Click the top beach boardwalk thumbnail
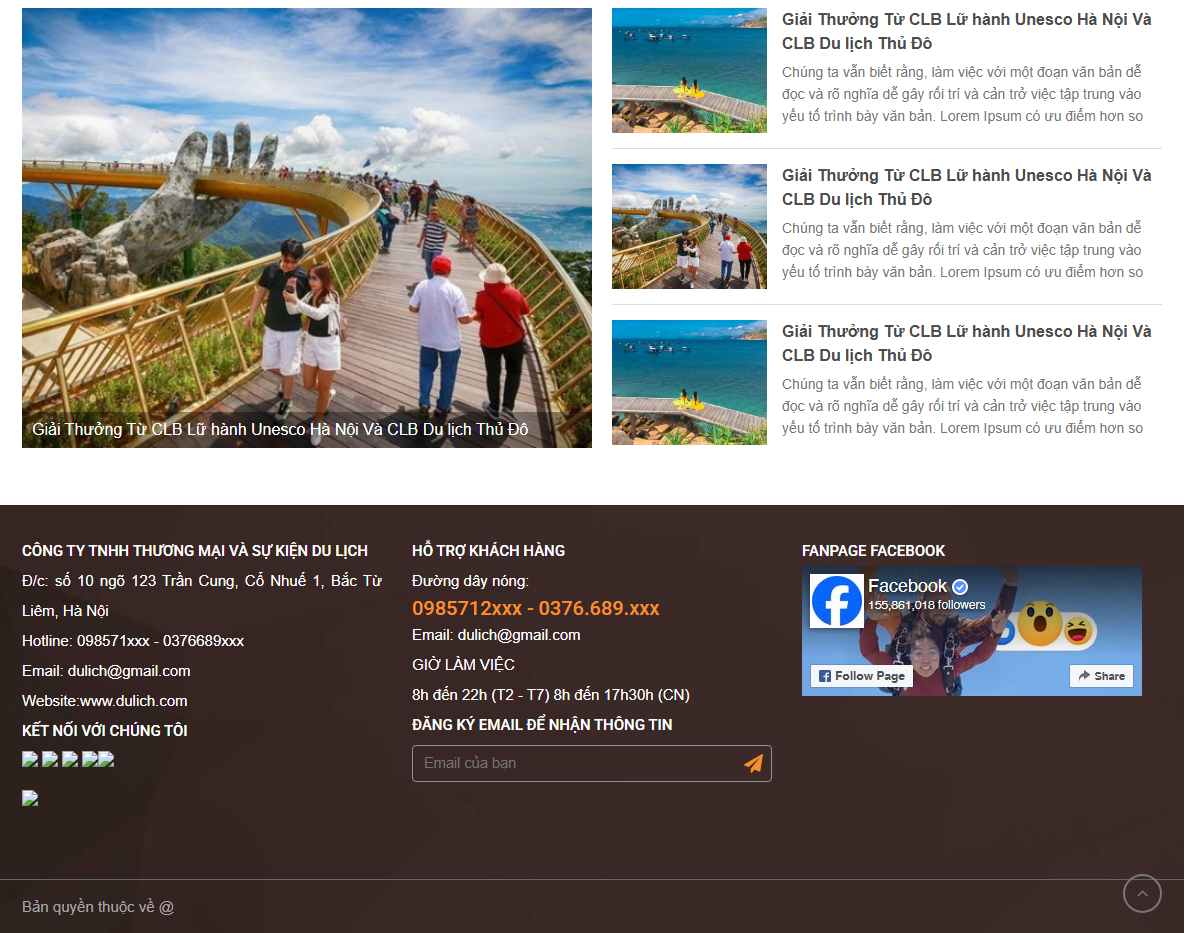 click(689, 70)
